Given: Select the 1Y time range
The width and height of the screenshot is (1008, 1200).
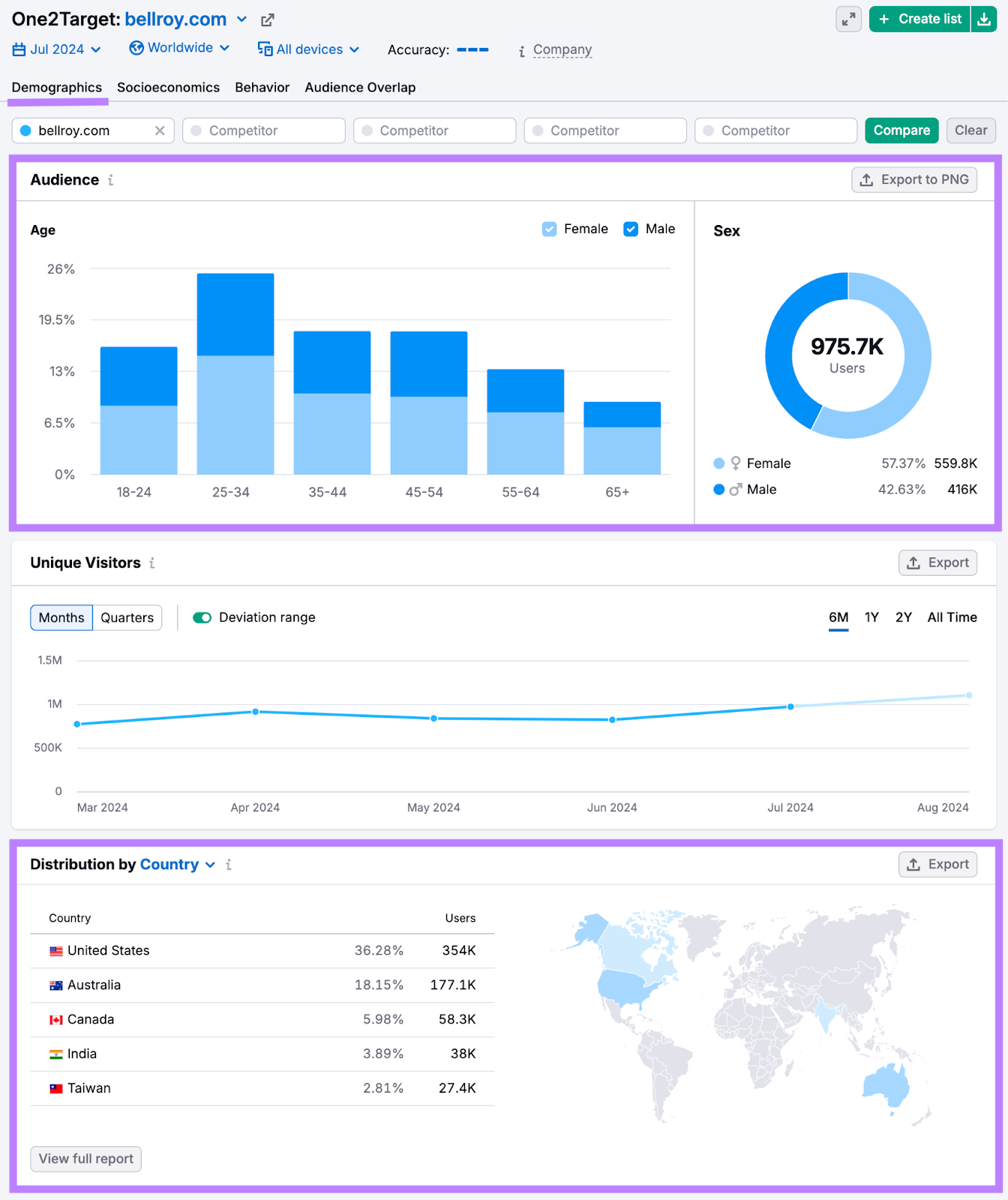Looking at the screenshot, I should click(x=871, y=617).
